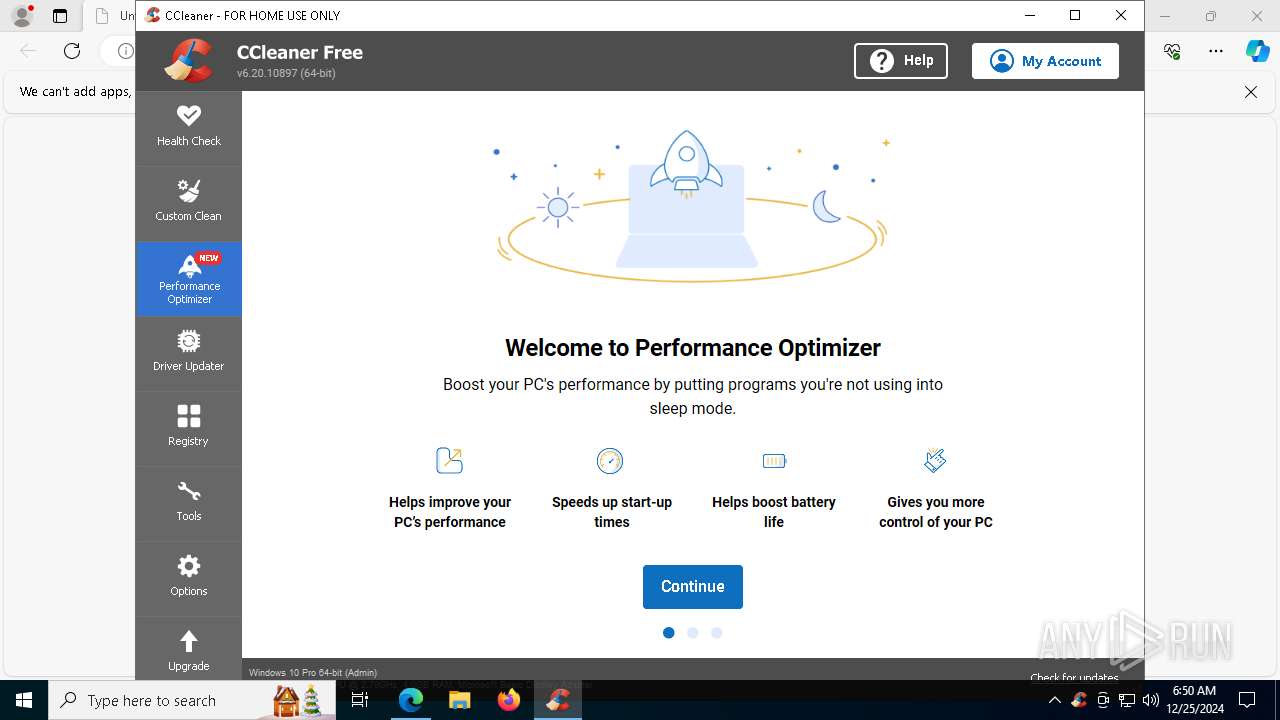Open Task View on taskbar
The height and width of the screenshot is (720, 1280).
click(361, 700)
